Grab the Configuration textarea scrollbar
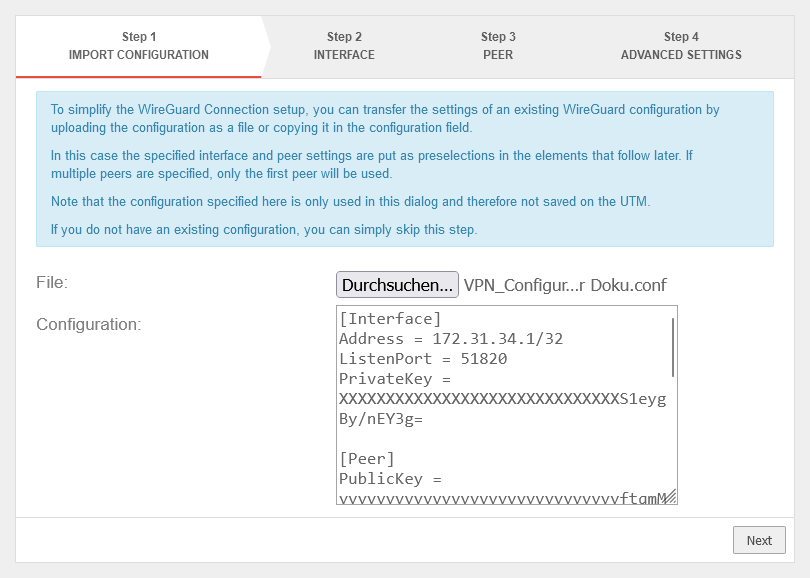The height and width of the screenshot is (578, 810). click(x=673, y=347)
